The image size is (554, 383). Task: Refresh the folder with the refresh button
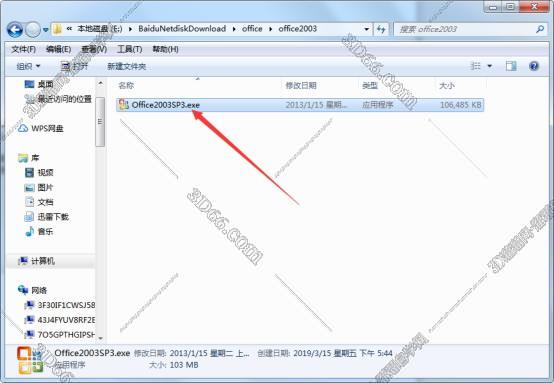pyautogui.click(x=381, y=29)
